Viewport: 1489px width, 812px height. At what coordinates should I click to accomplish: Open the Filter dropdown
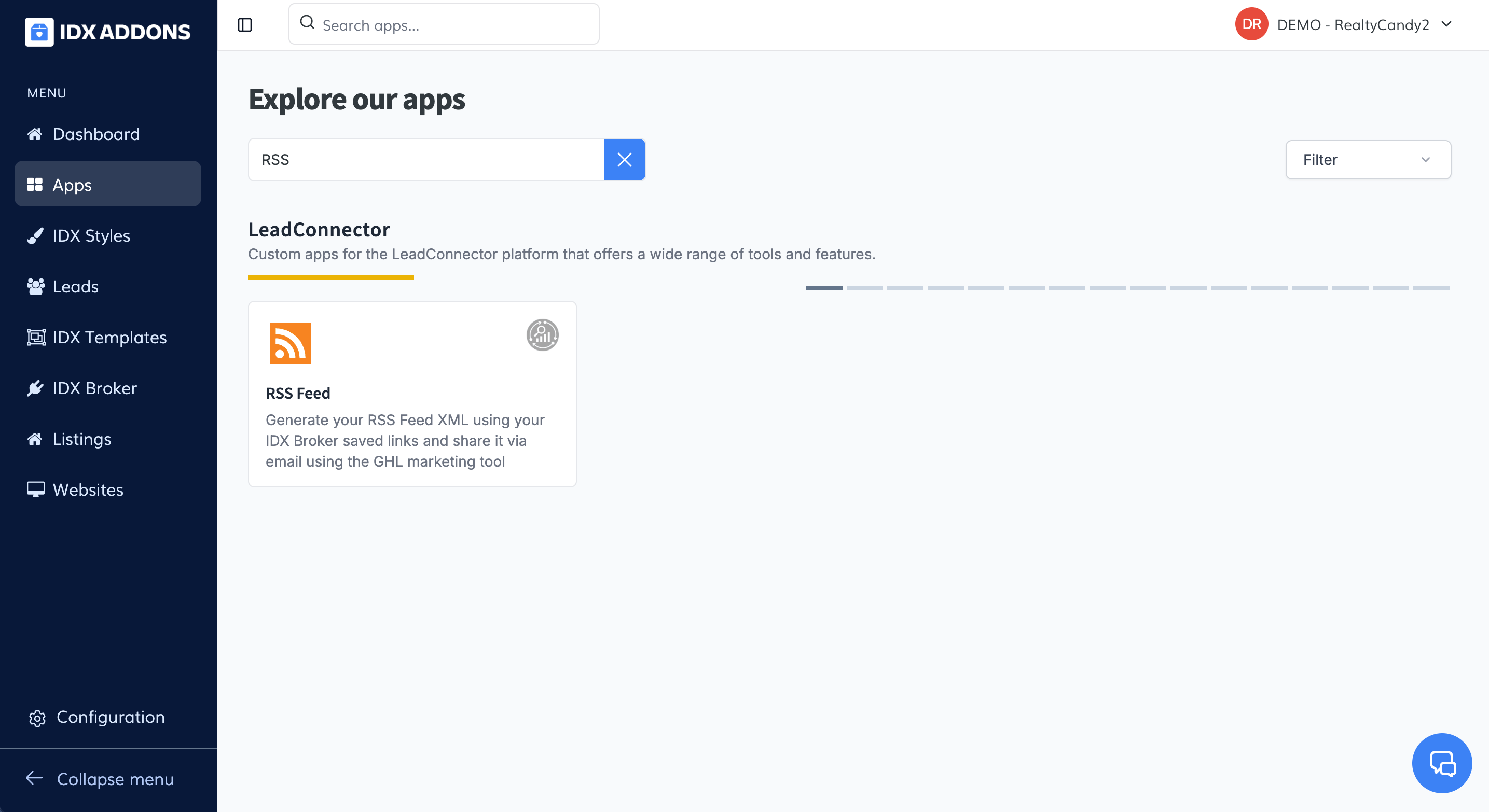tap(1368, 159)
